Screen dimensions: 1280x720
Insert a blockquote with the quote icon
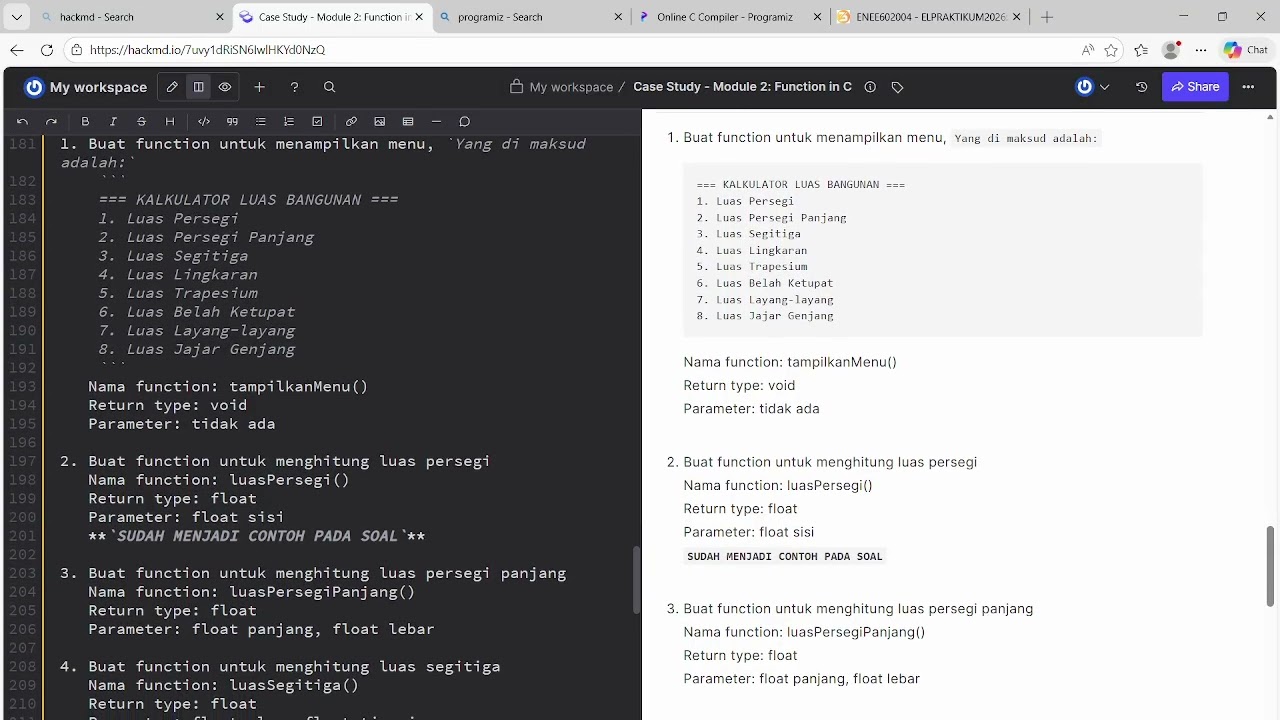pyautogui.click(x=232, y=121)
